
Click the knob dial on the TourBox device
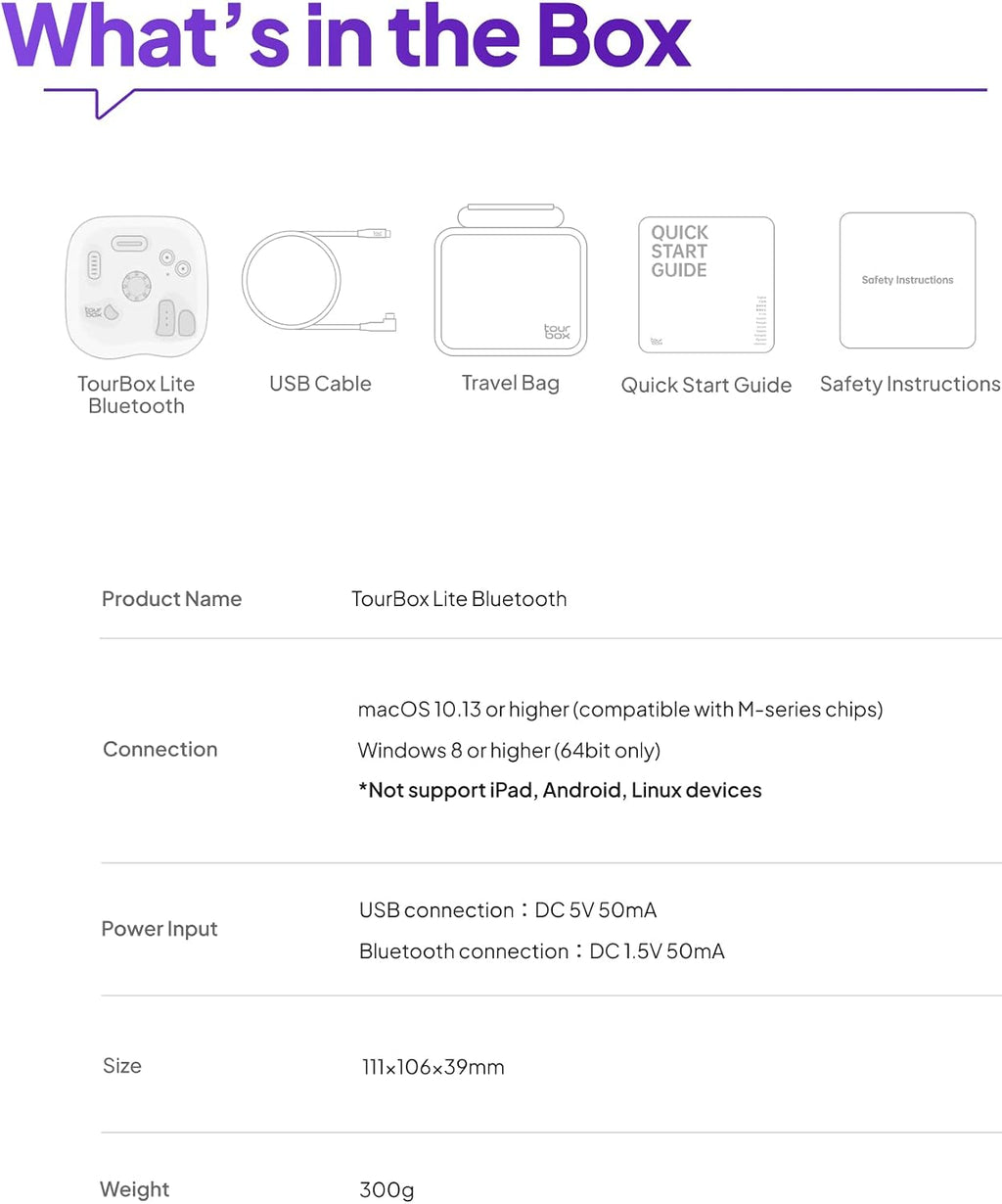point(137,286)
